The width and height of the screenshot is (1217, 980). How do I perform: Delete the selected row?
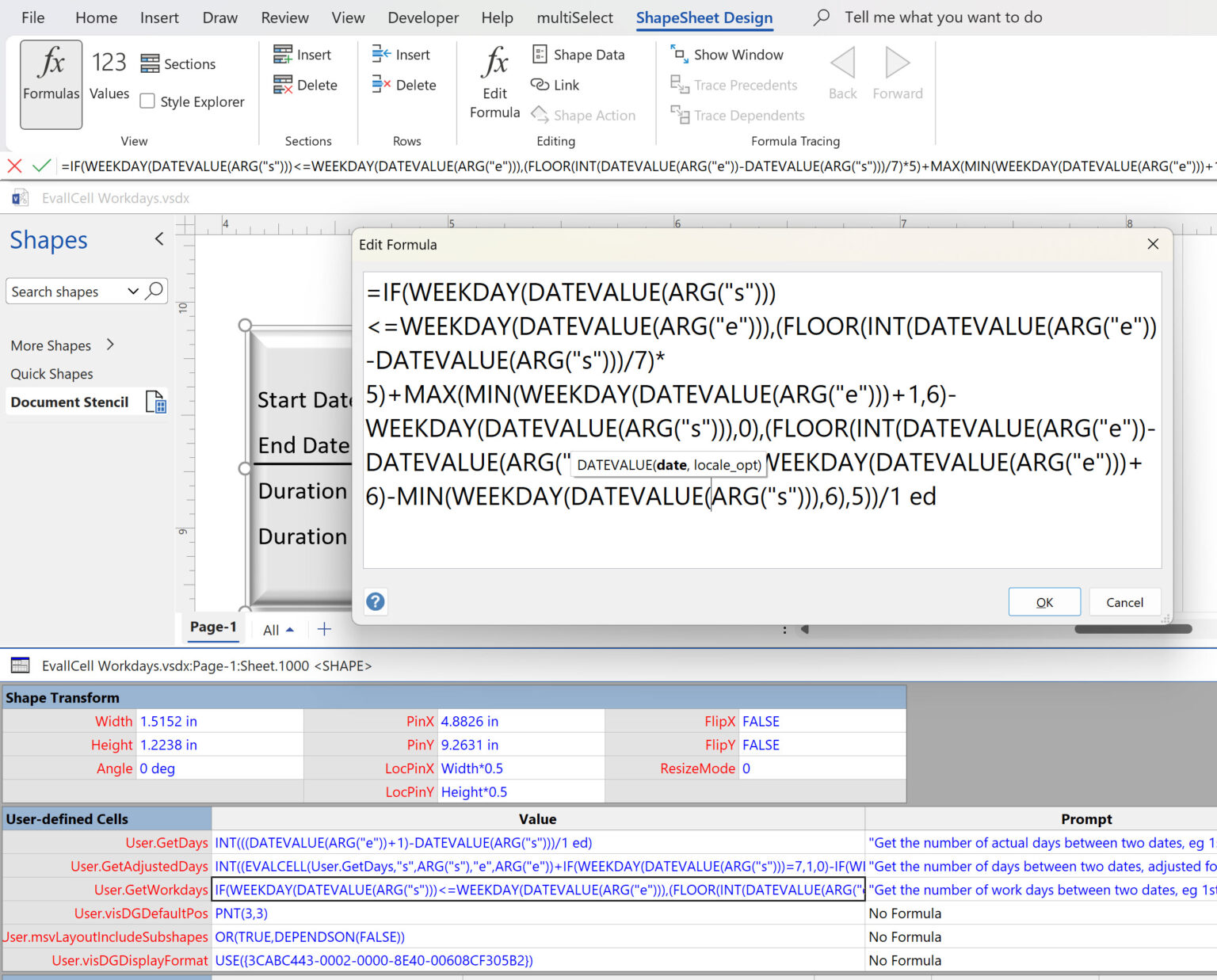pos(405,85)
